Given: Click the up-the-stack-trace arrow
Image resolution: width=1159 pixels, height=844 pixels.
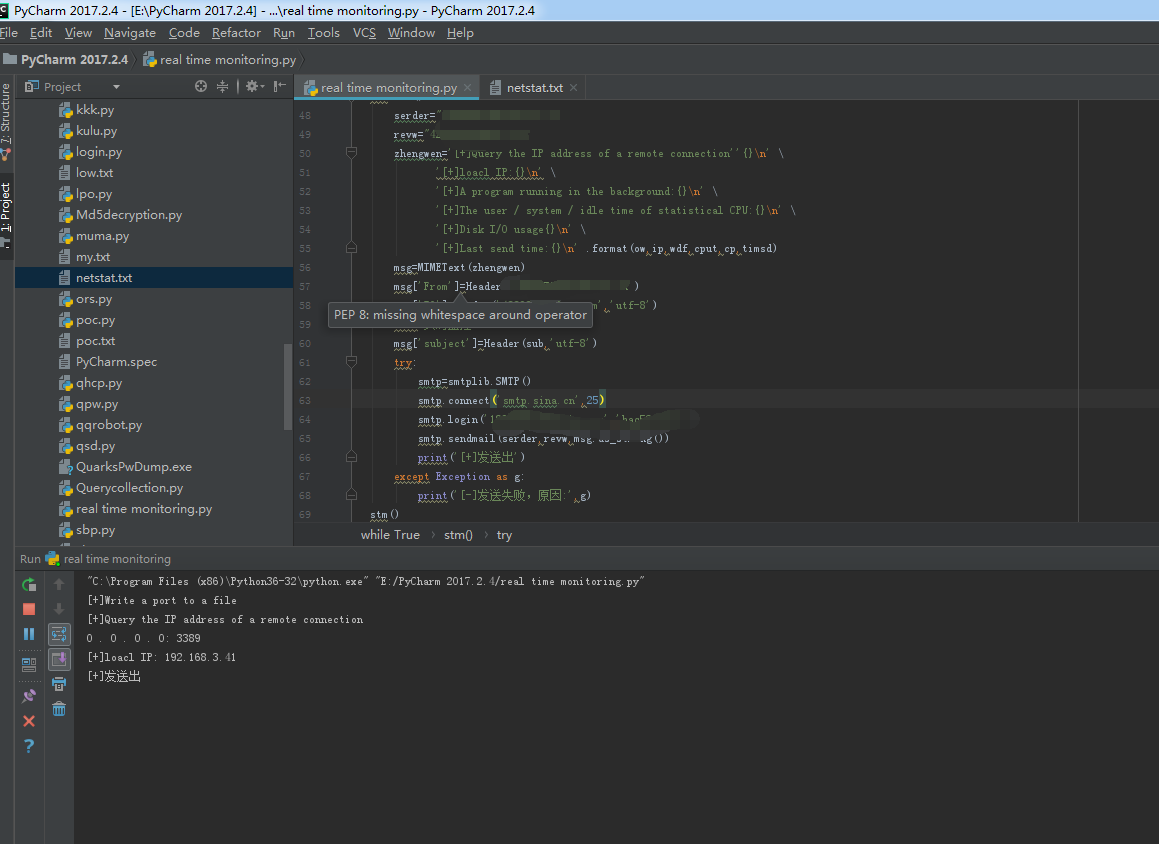Looking at the screenshot, I should click(x=59, y=584).
